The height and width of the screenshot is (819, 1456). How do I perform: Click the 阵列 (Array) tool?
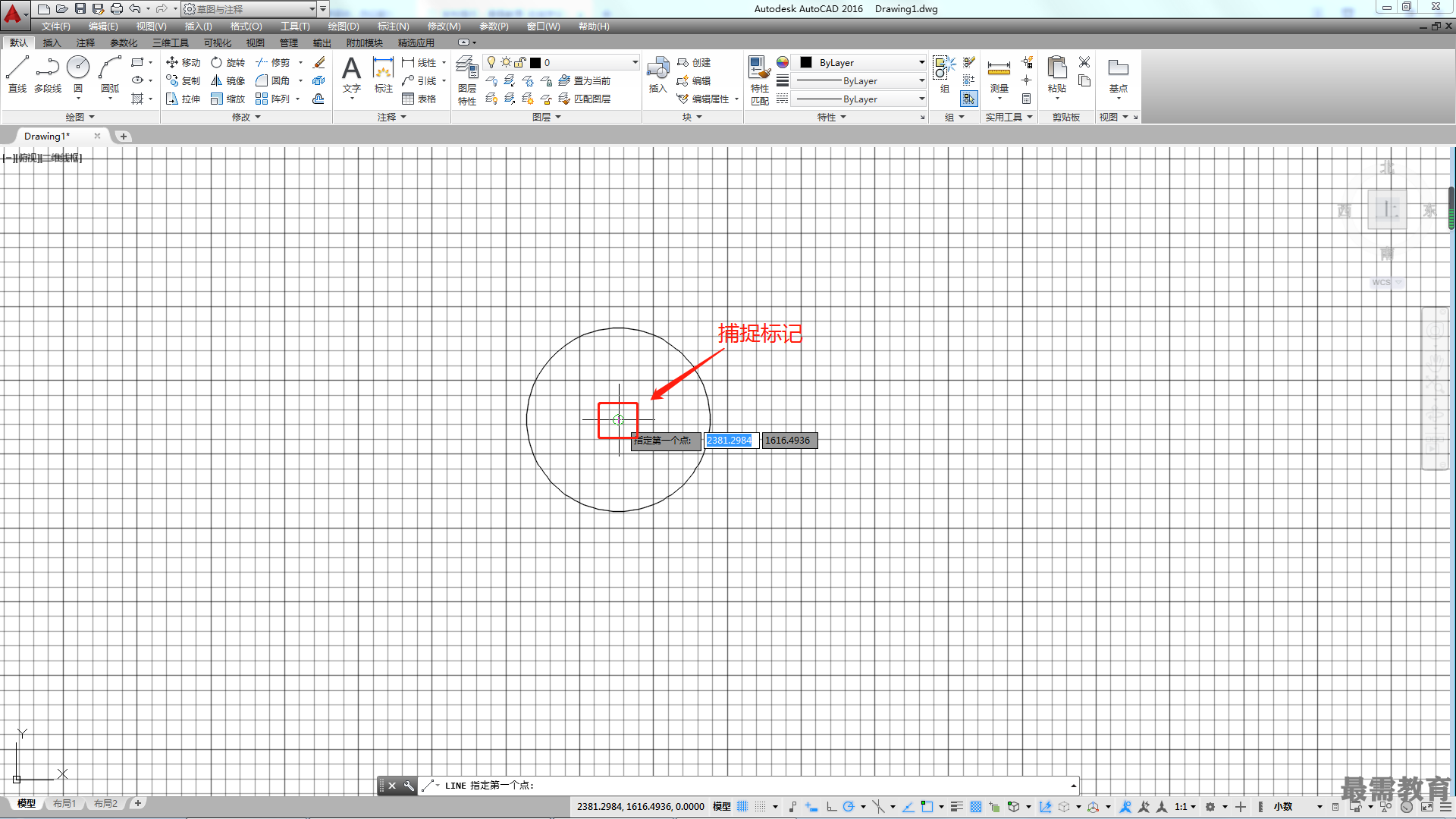point(272,99)
